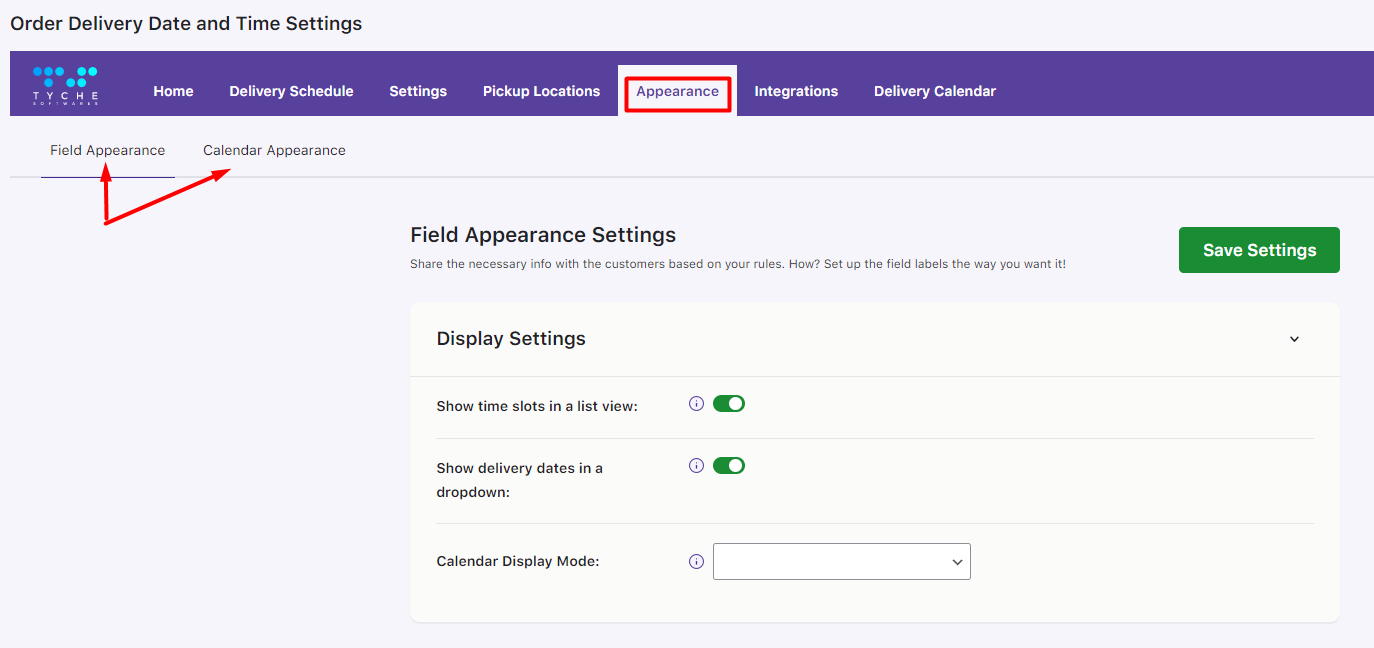Click the Display Settings section header

pyautogui.click(x=511, y=339)
